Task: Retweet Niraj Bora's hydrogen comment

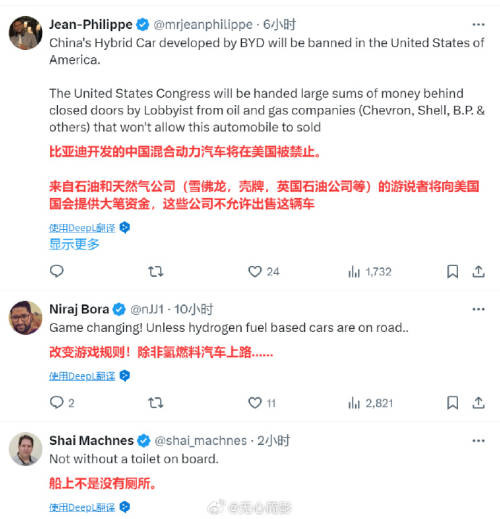Action: [156, 403]
